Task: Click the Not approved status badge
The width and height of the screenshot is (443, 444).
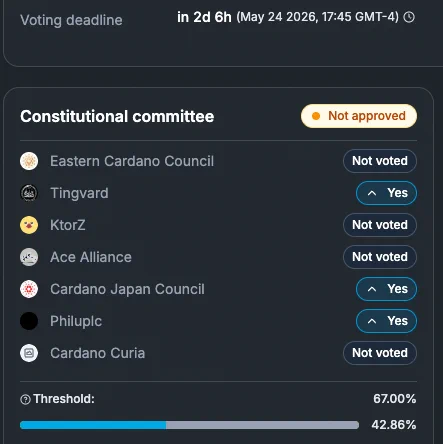Action: click(x=359, y=116)
